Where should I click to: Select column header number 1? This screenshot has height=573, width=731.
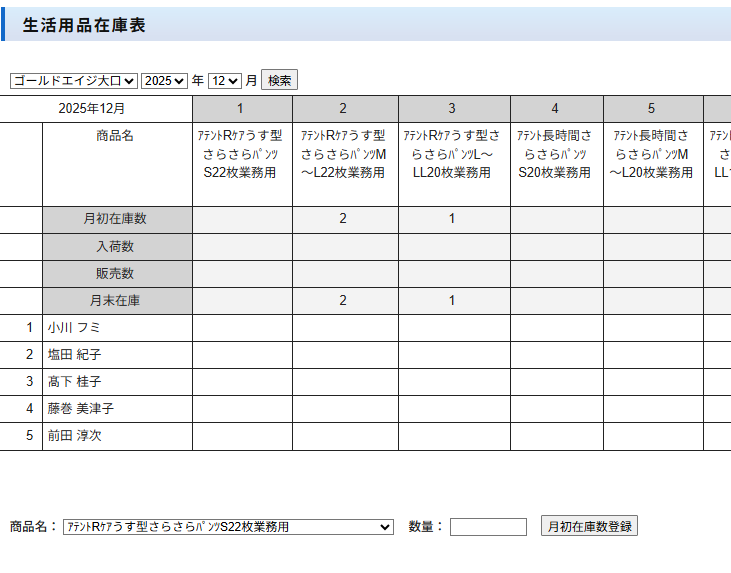pos(242,109)
